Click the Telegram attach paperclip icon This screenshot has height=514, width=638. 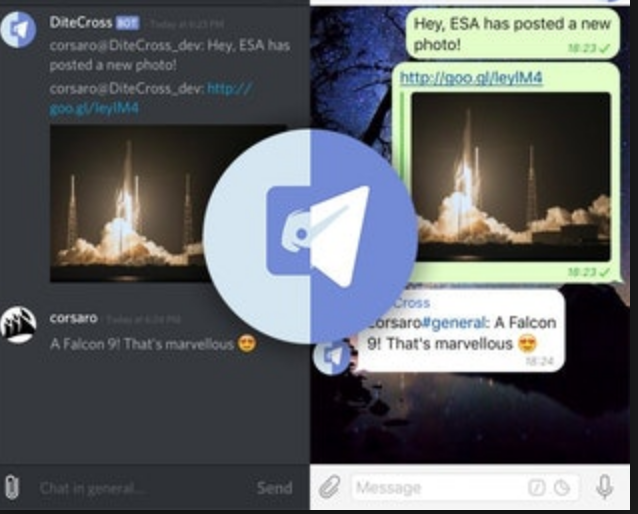(x=329, y=487)
